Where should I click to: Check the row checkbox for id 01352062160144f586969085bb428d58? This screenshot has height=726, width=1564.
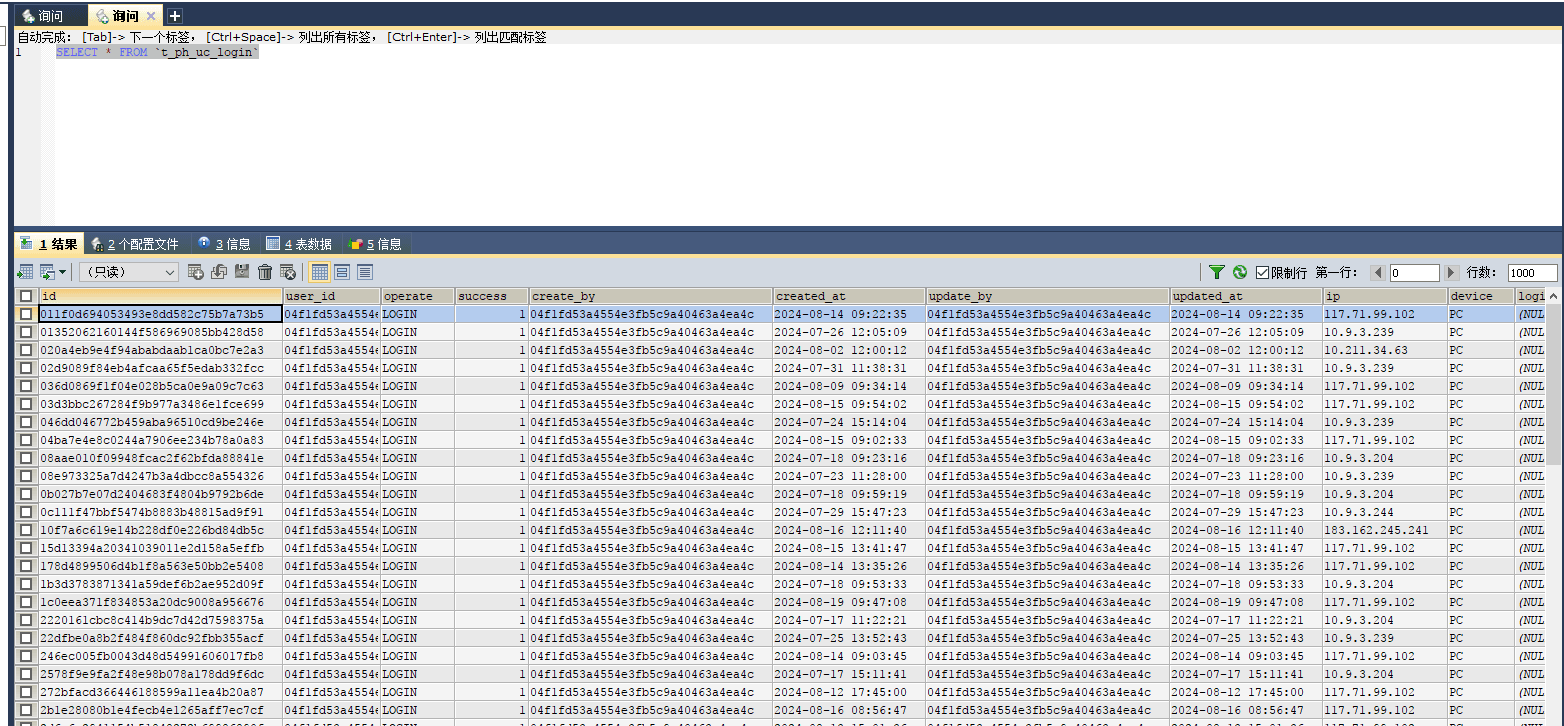coord(26,332)
